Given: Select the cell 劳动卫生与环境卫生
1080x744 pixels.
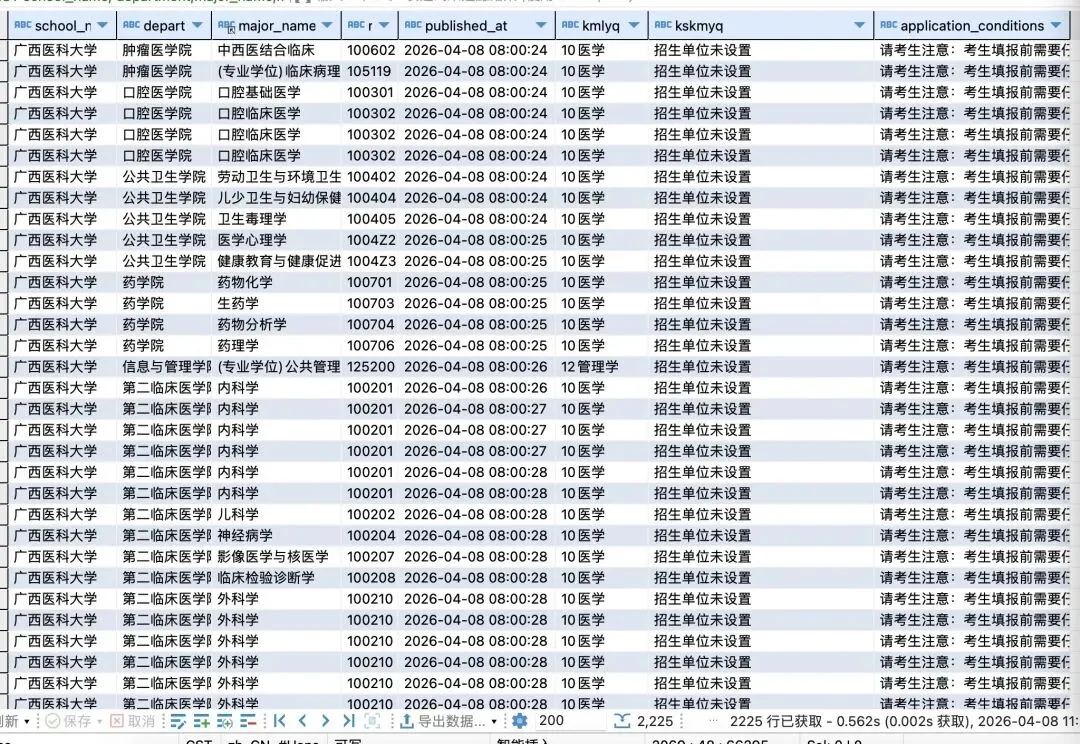Looking at the screenshot, I should (x=277, y=177).
